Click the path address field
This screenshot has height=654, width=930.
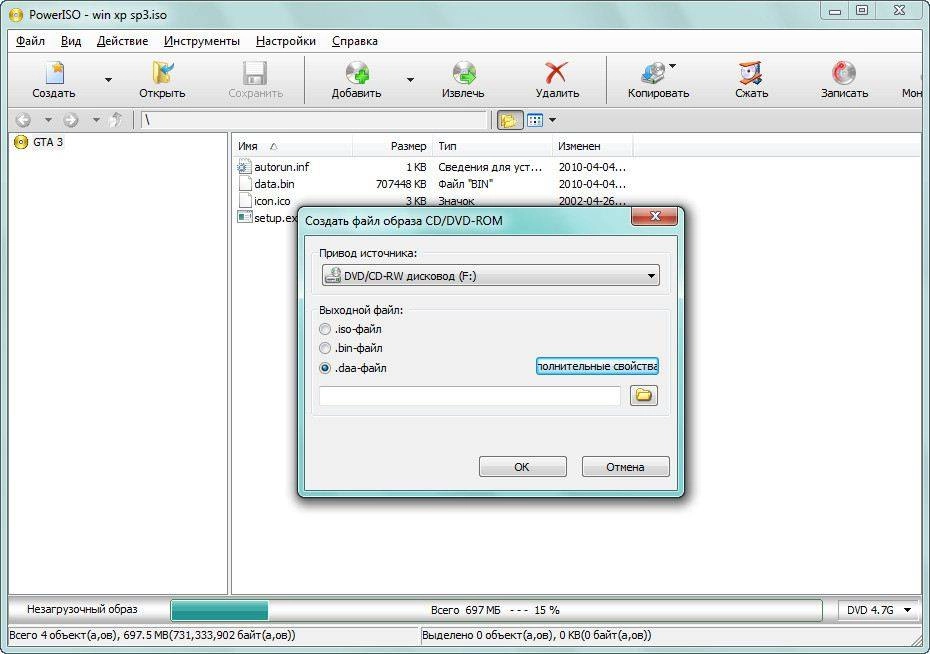coord(314,120)
